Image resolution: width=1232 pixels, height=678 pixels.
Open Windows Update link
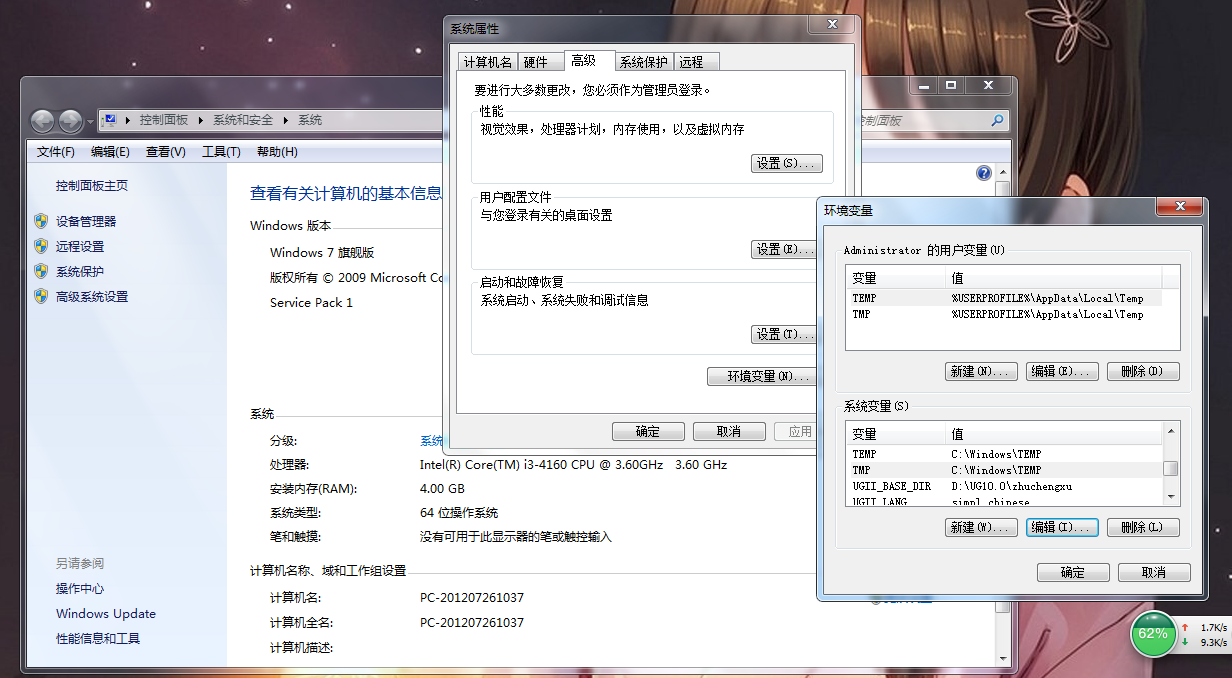(106, 614)
